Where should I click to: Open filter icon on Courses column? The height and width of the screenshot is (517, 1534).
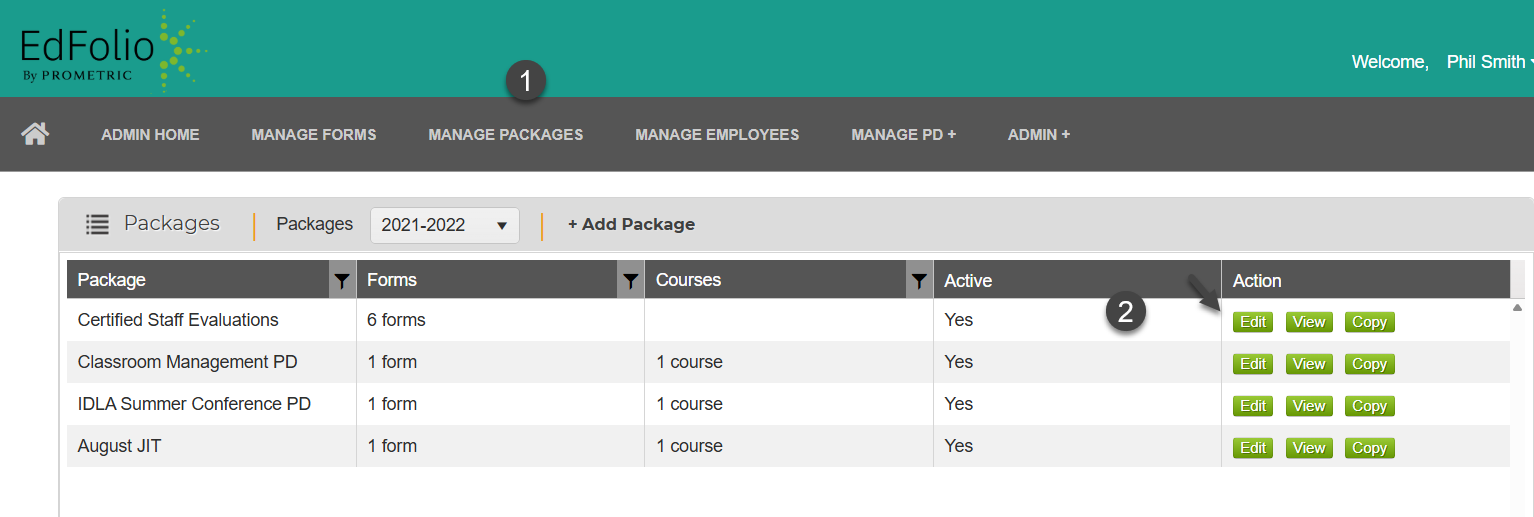pyautogui.click(x=918, y=282)
